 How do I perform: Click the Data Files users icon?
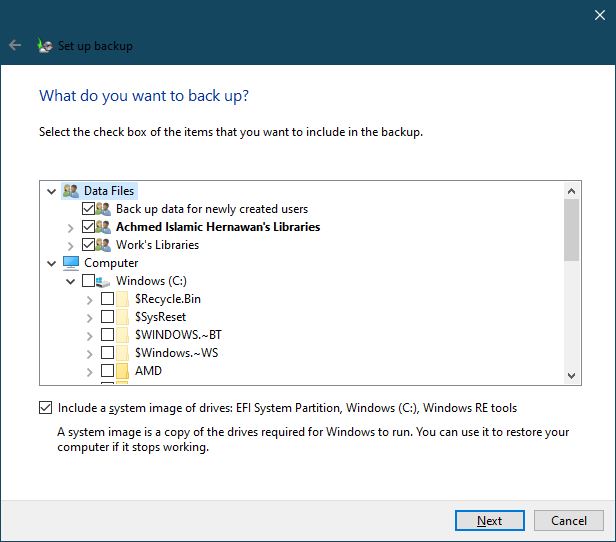click(x=71, y=190)
